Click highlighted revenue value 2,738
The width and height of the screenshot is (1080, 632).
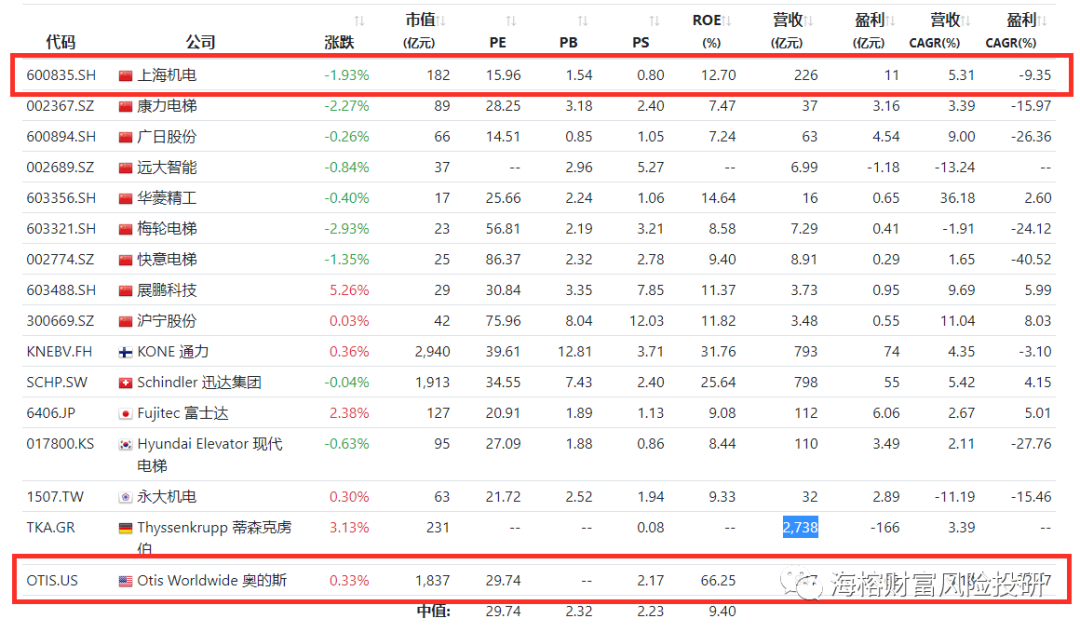click(800, 528)
